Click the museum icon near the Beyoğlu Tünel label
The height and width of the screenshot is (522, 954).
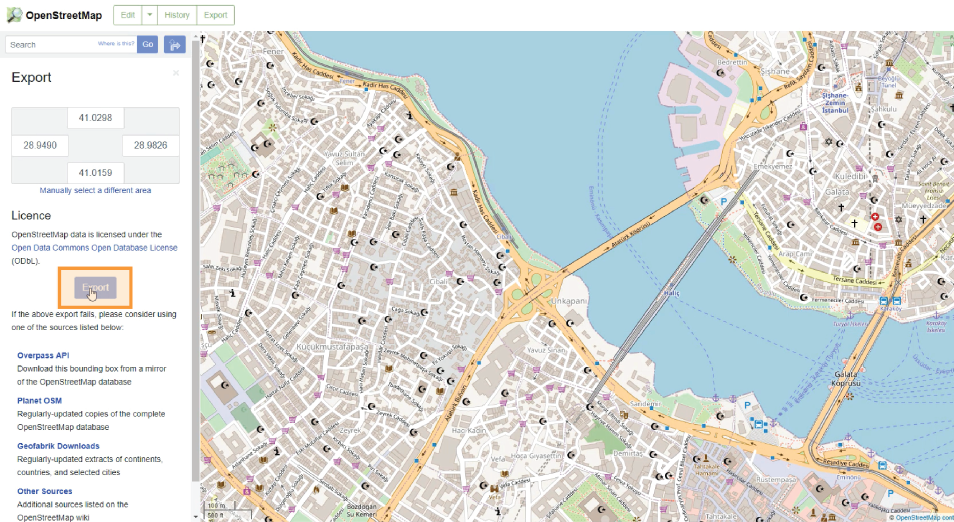[x=889, y=63]
